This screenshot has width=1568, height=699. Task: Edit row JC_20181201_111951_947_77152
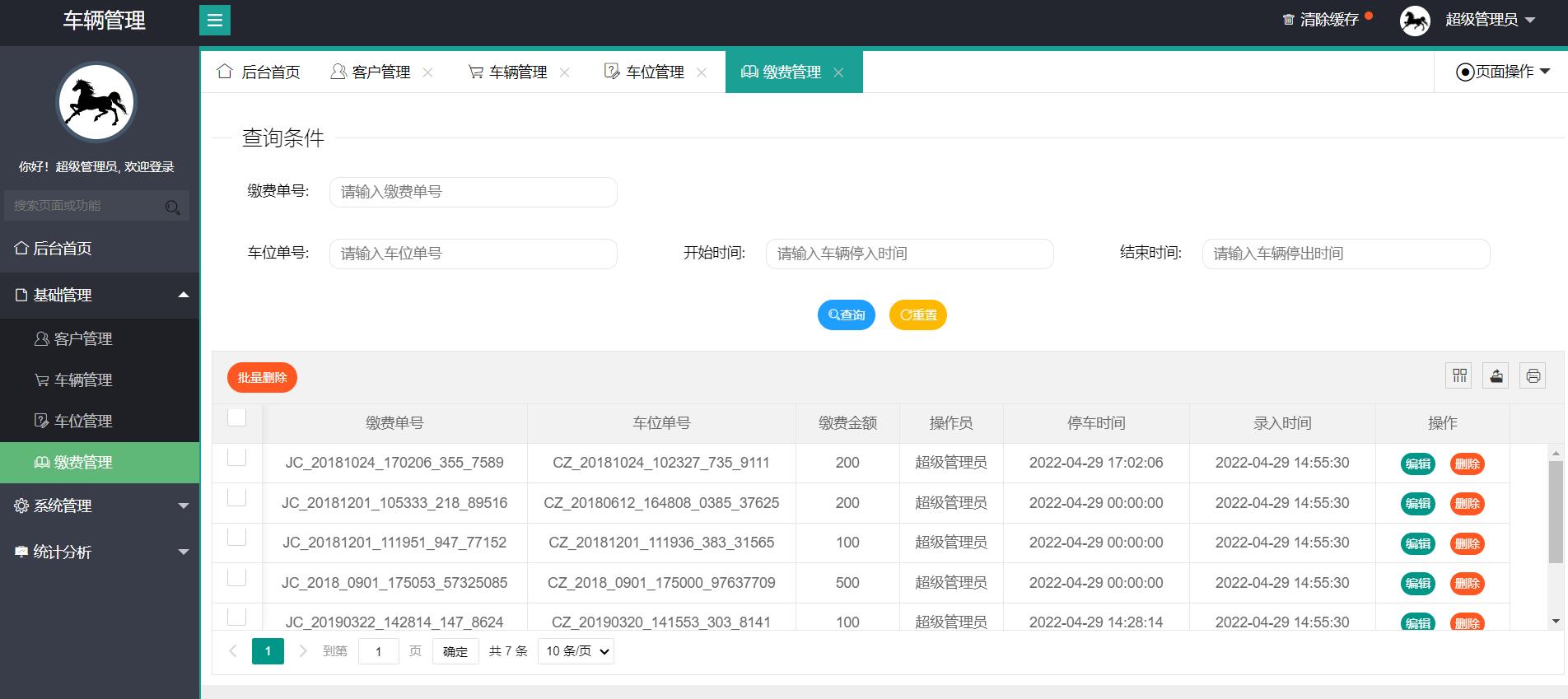tap(1418, 543)
